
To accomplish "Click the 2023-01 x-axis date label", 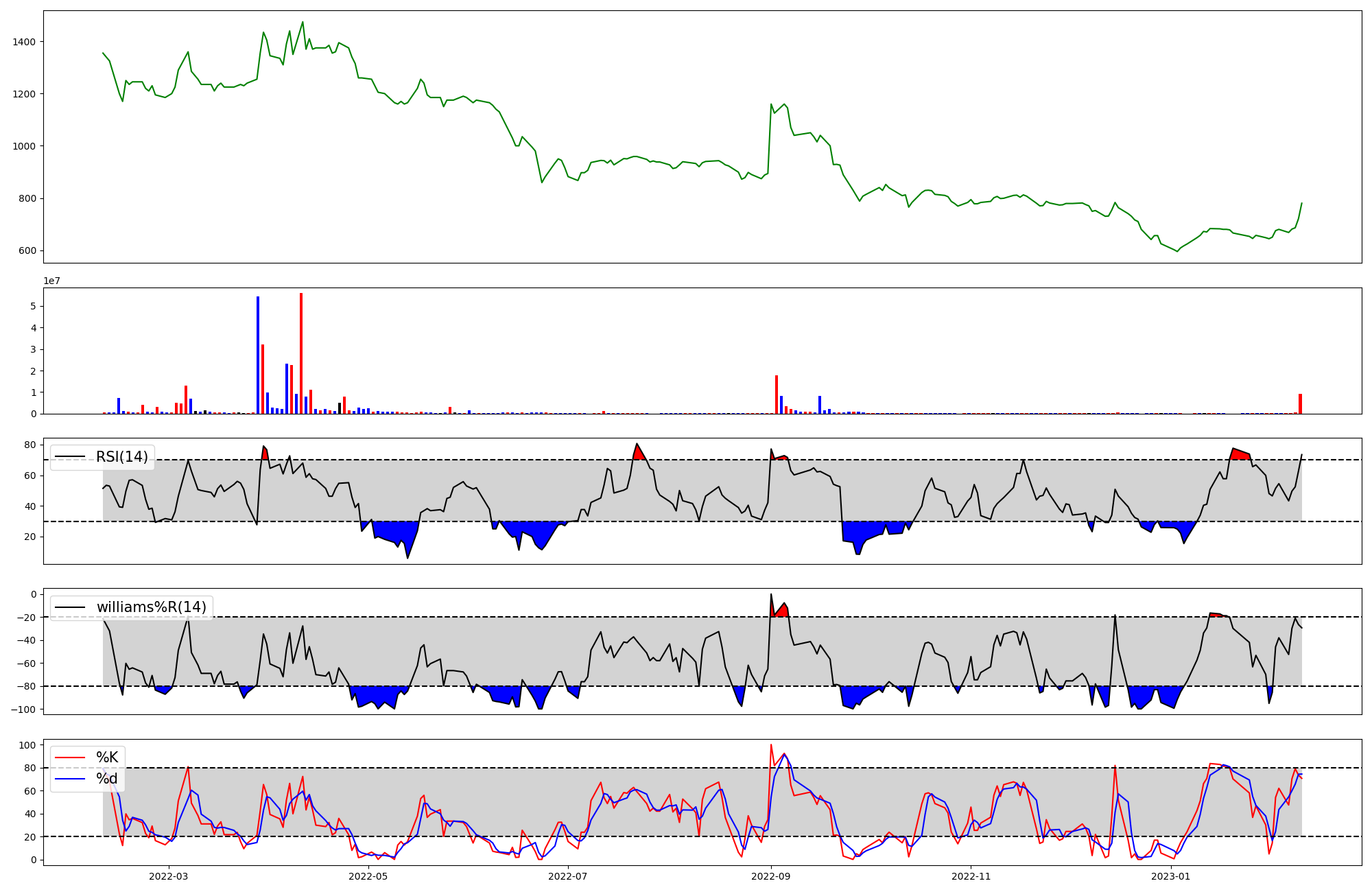I will [1171, 876].
